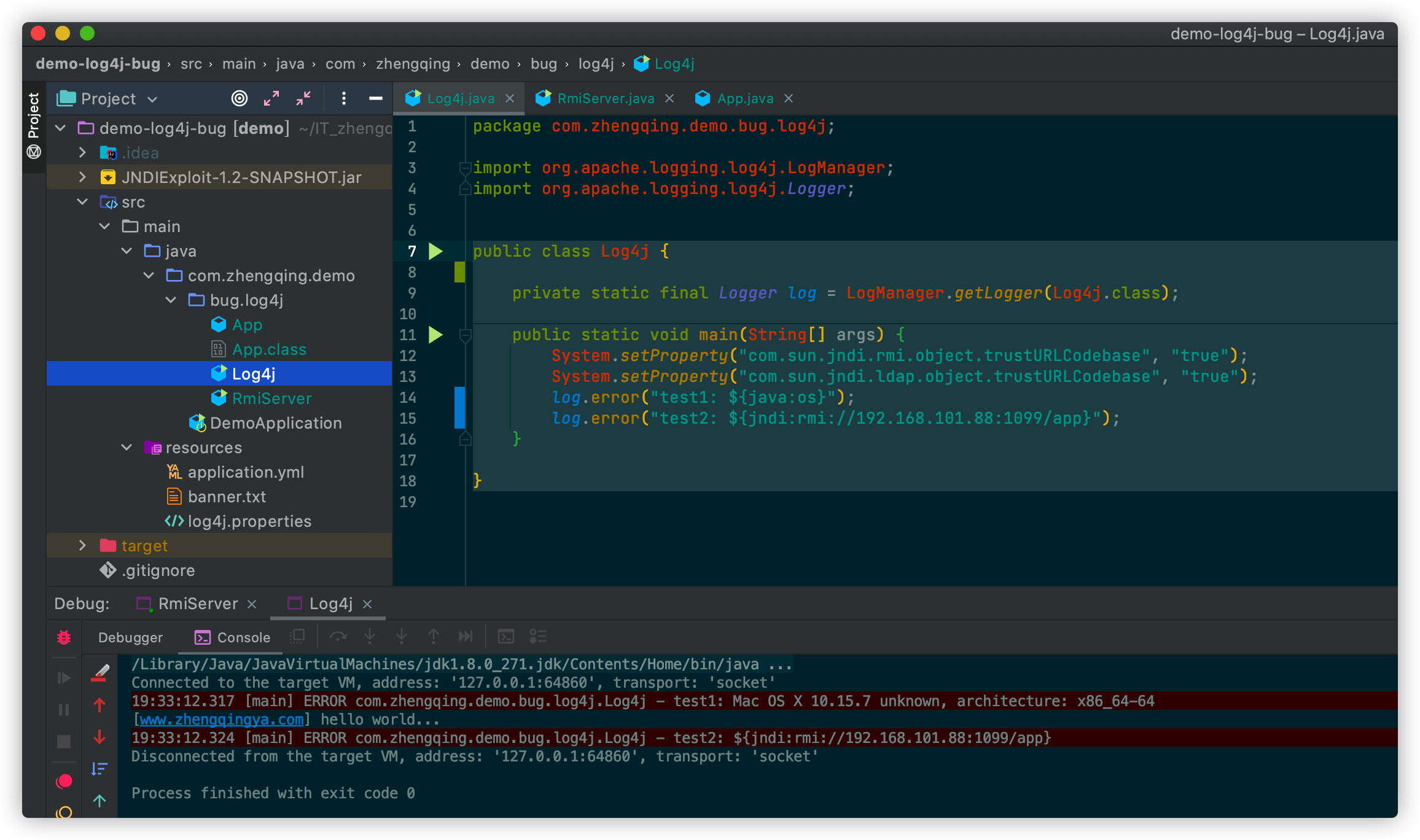Screen dimensions: 1420x840
Task: Expand the target folder
Action: pos(82,546)
